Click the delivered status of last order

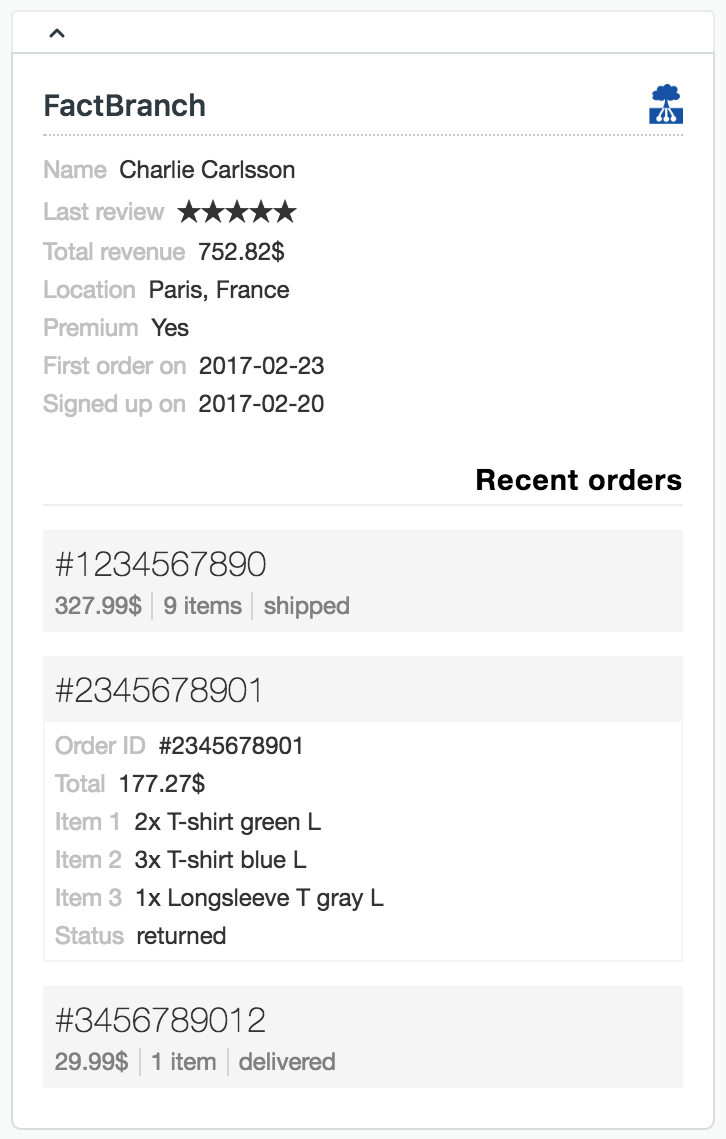point(287,1062)
